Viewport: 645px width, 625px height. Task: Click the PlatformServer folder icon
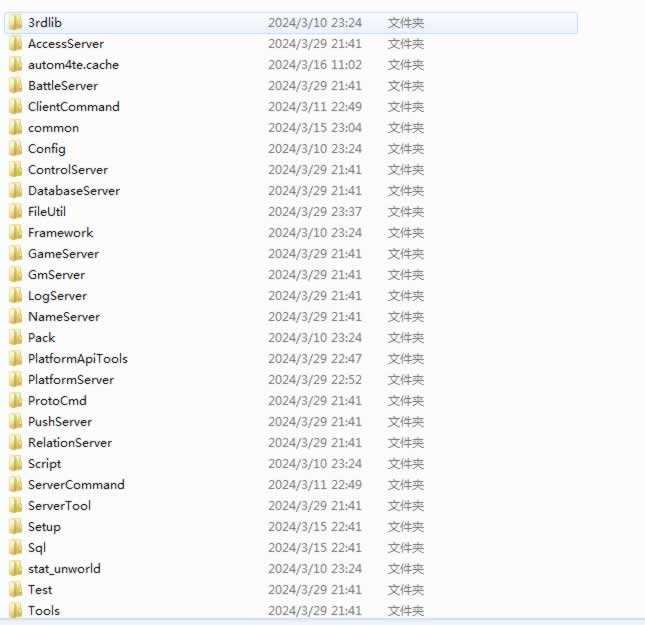pyautogui.click(x=15, y=379)
